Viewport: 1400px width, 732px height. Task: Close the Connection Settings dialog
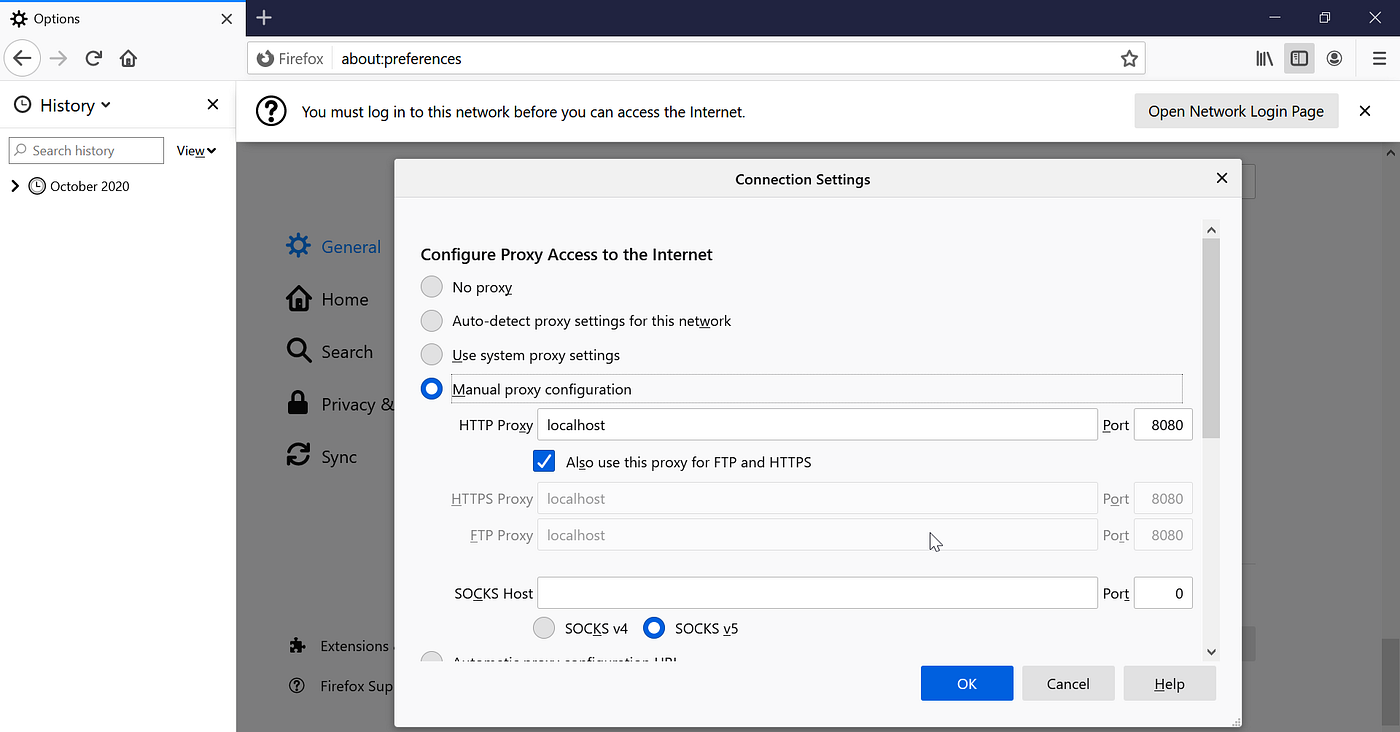tap(1221, 178)
